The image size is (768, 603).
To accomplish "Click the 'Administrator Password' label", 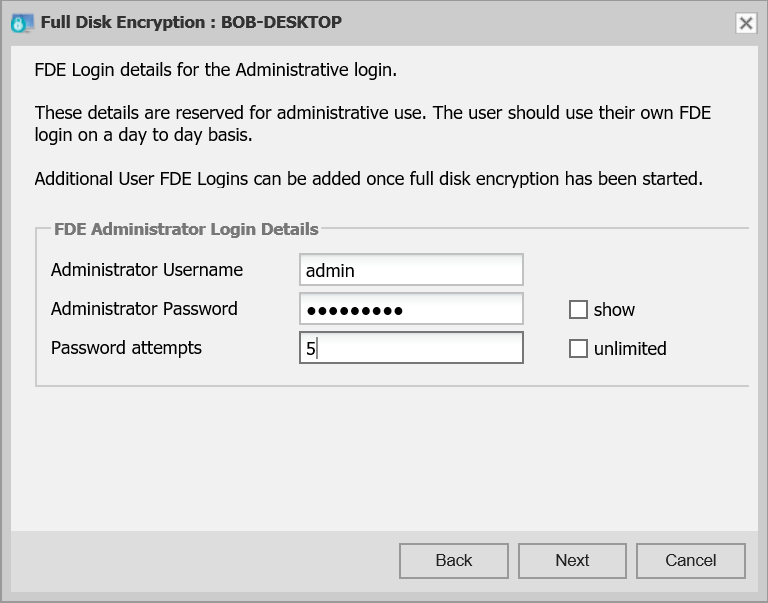I will tap(144, 309).
